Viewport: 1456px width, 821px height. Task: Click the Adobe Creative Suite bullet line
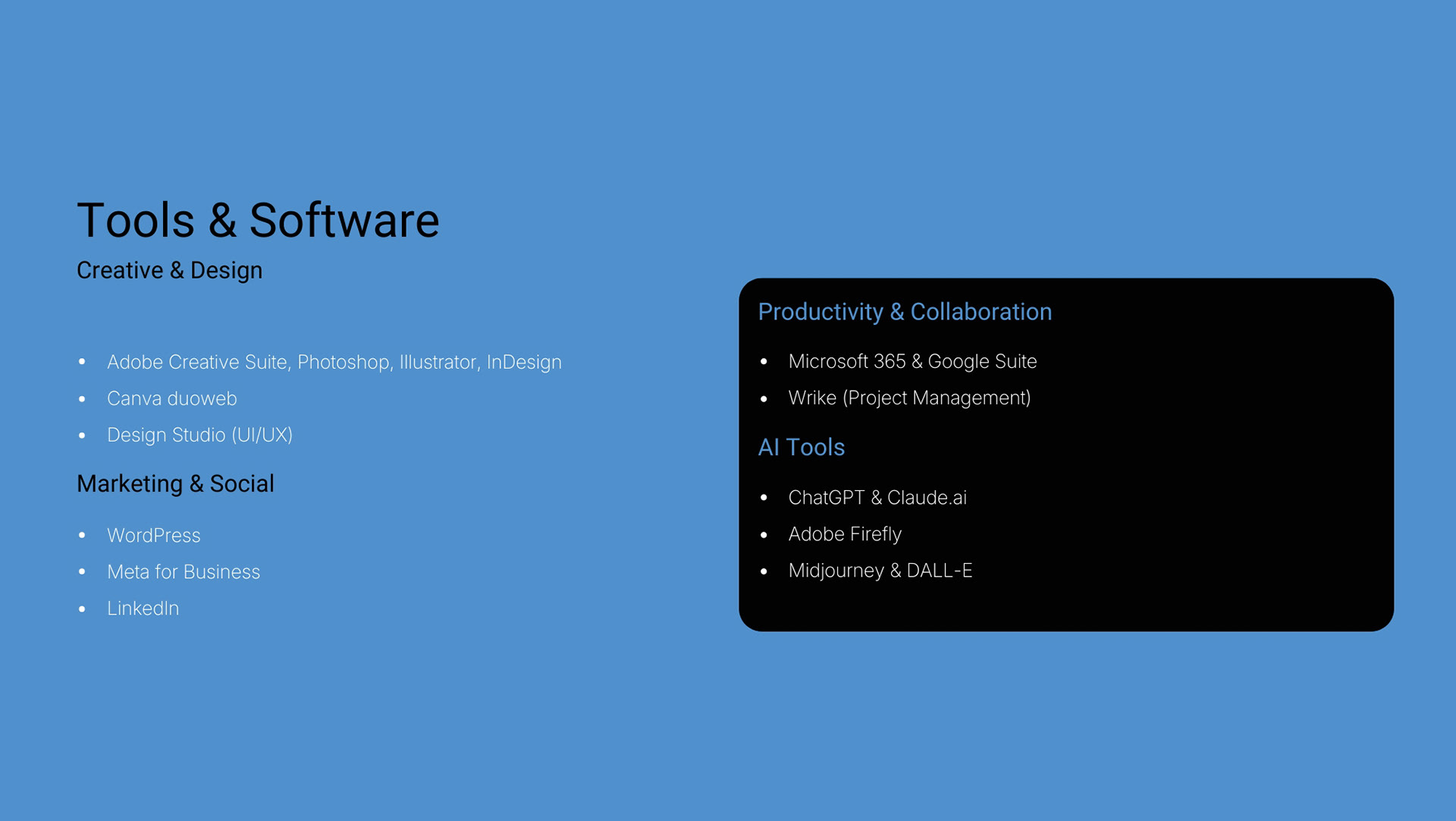pos(334,362)
